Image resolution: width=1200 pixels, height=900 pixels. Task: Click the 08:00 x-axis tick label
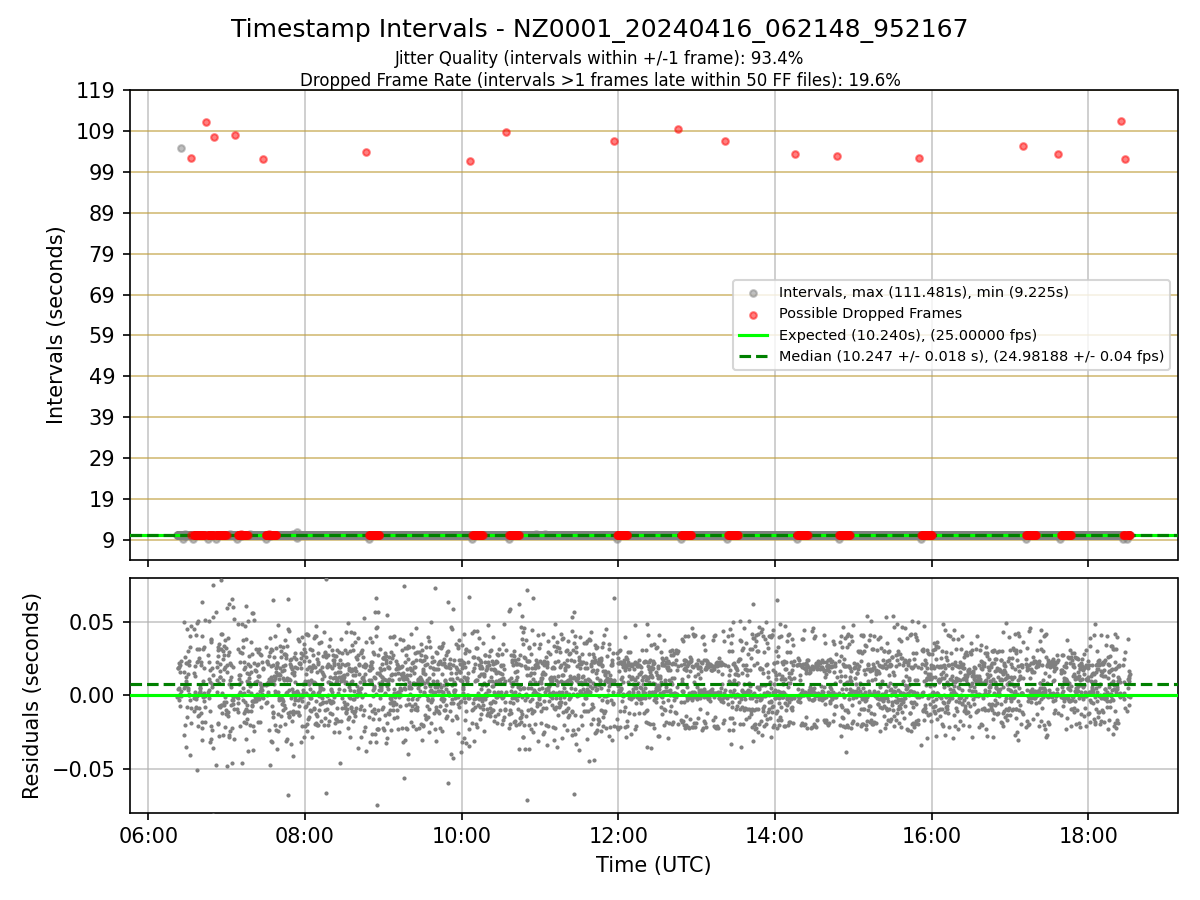tap(305, 834)
